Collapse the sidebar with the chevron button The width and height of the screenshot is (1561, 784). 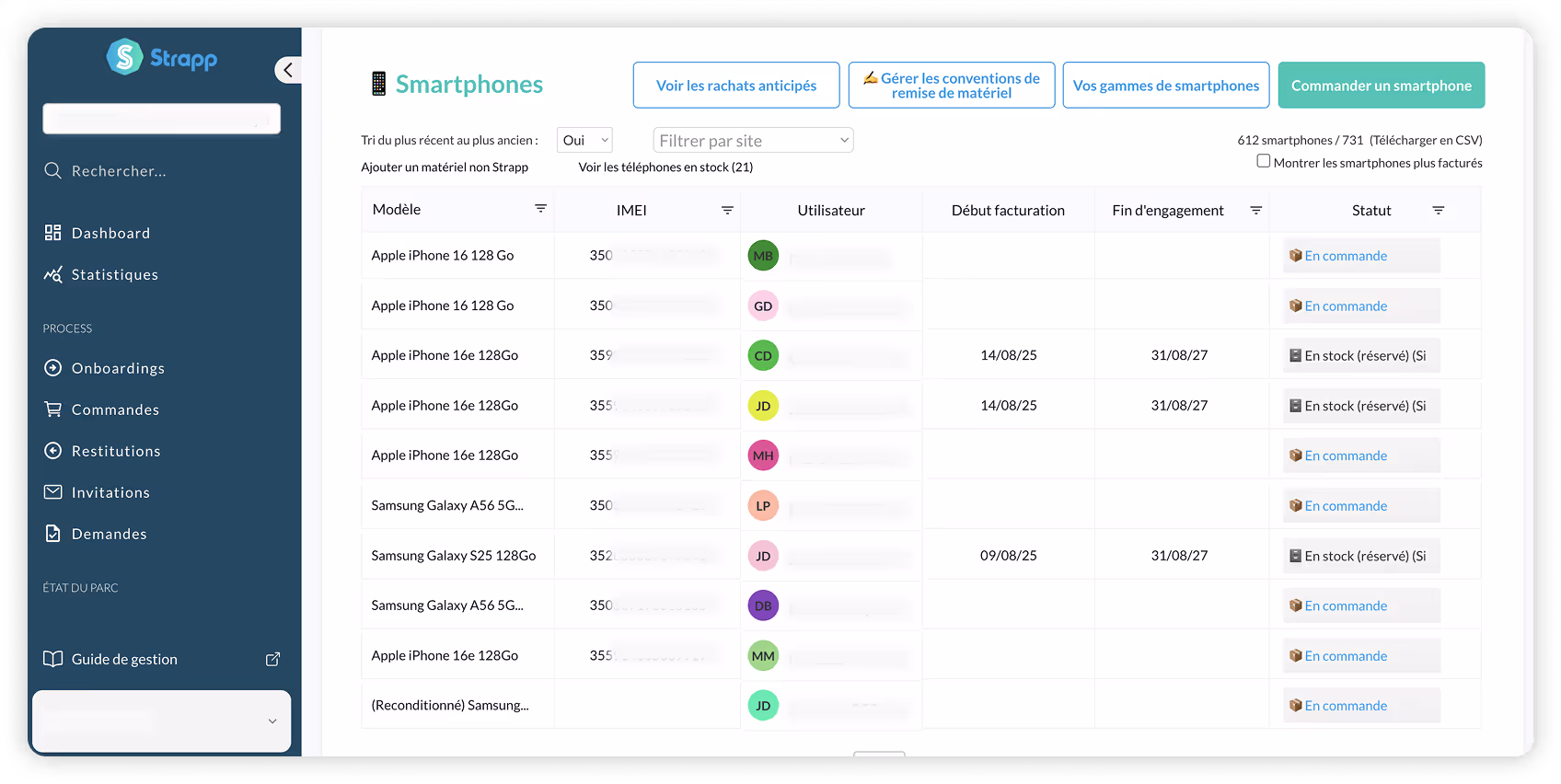[288, 70]
